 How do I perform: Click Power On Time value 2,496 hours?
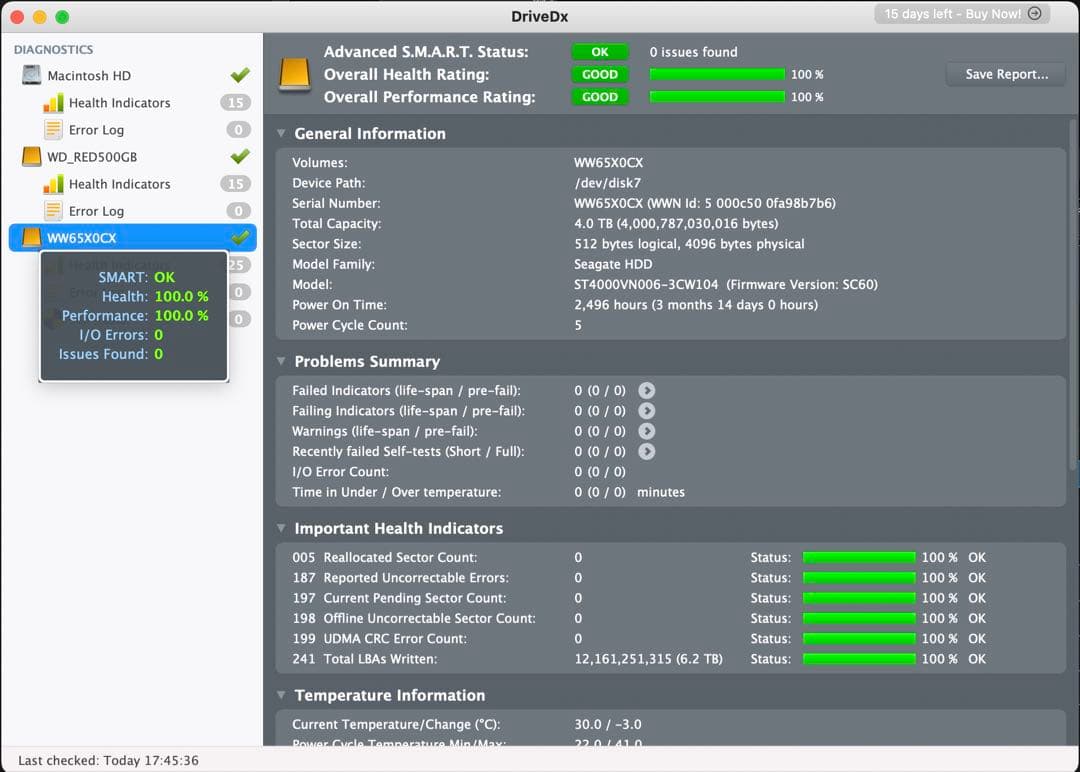(696, 304)
